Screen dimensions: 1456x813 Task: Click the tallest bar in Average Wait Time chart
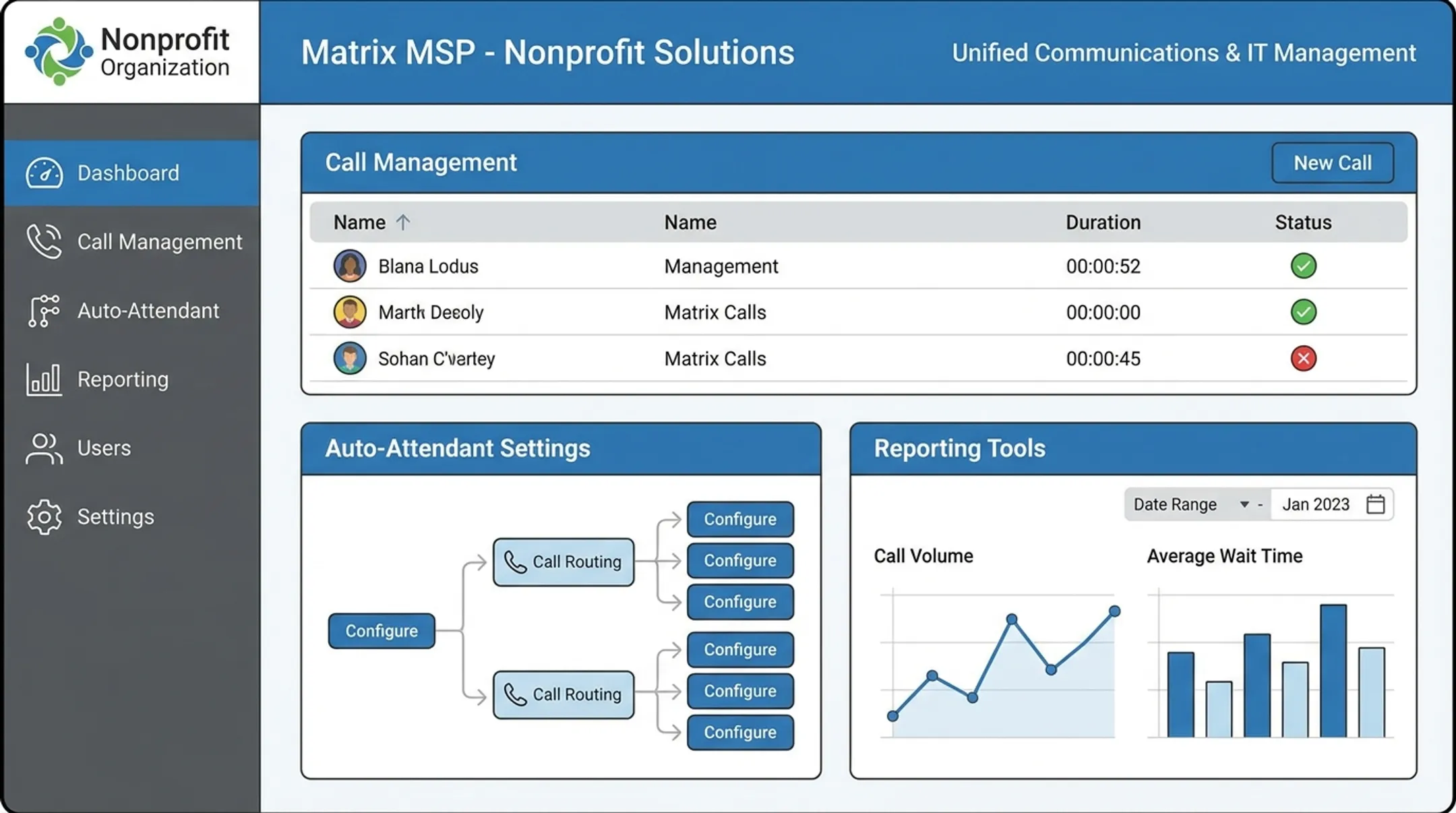[1333, 671]
